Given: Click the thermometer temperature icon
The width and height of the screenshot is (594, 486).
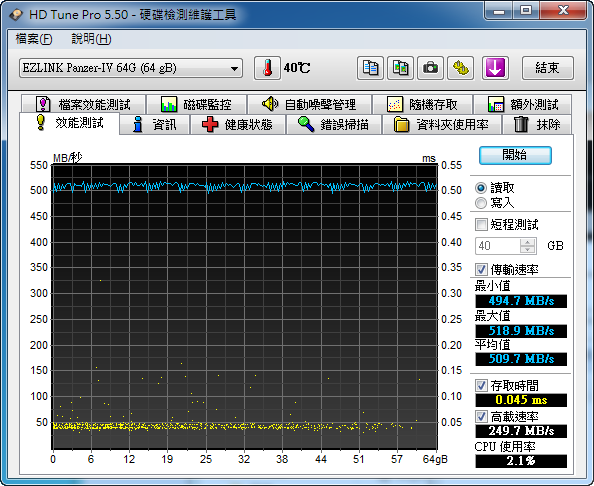Looking at the screenshot, I should tap(267, 68).
